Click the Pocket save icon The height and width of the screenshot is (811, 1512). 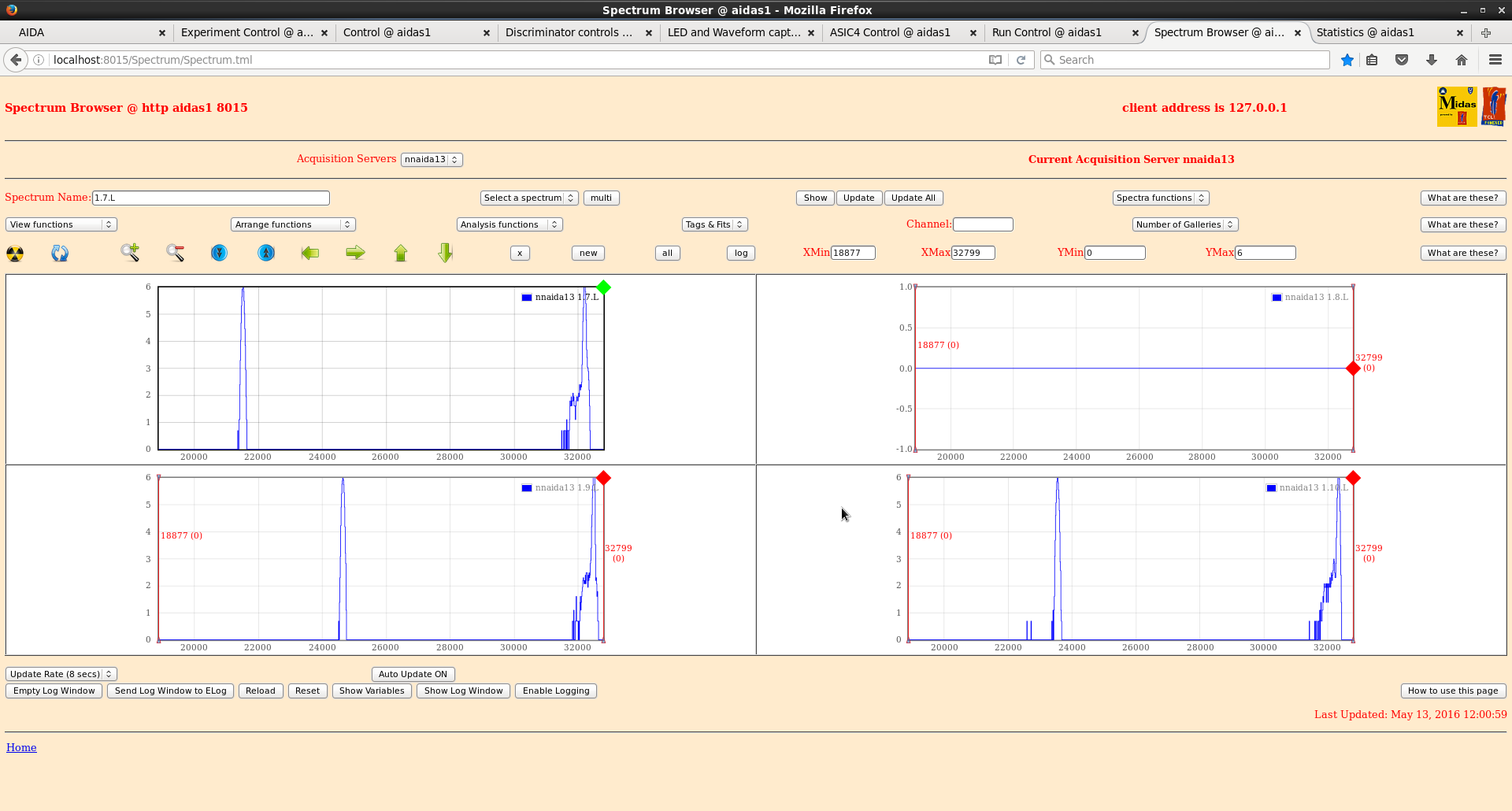pos(1402,60)
